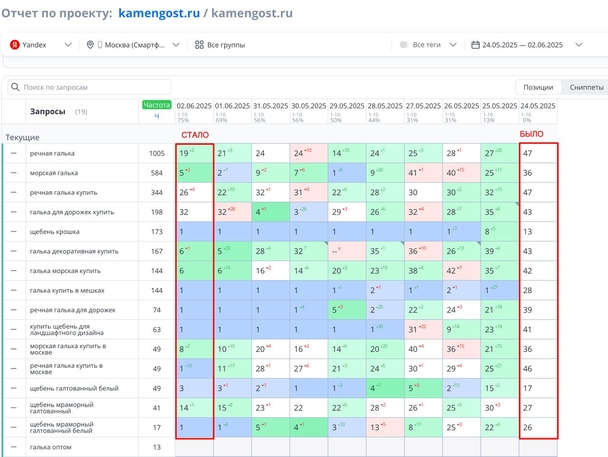Expand the date range chevron

(579, 45)
